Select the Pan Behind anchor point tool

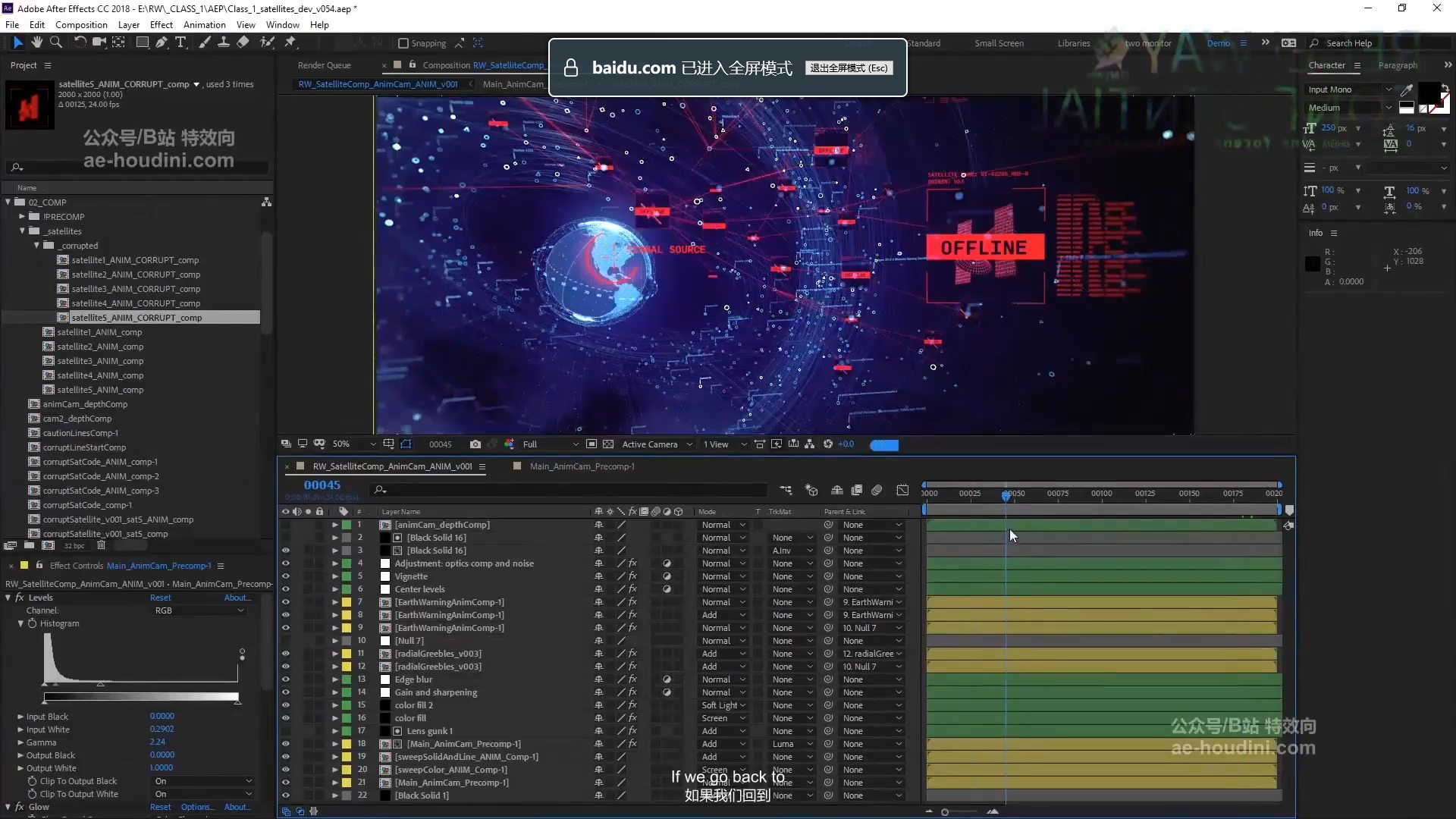119,42
